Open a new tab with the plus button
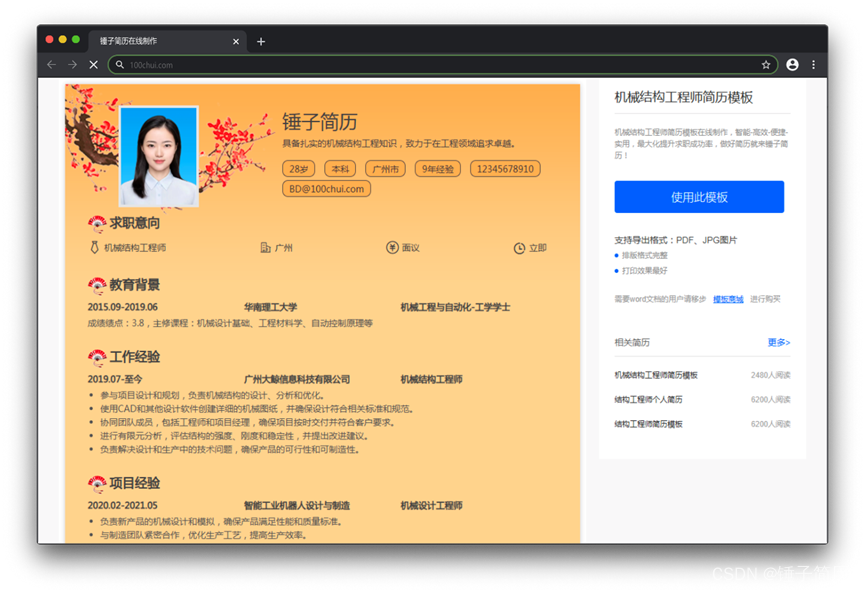Viewport: 865px width, 593px height. point(261,41)
